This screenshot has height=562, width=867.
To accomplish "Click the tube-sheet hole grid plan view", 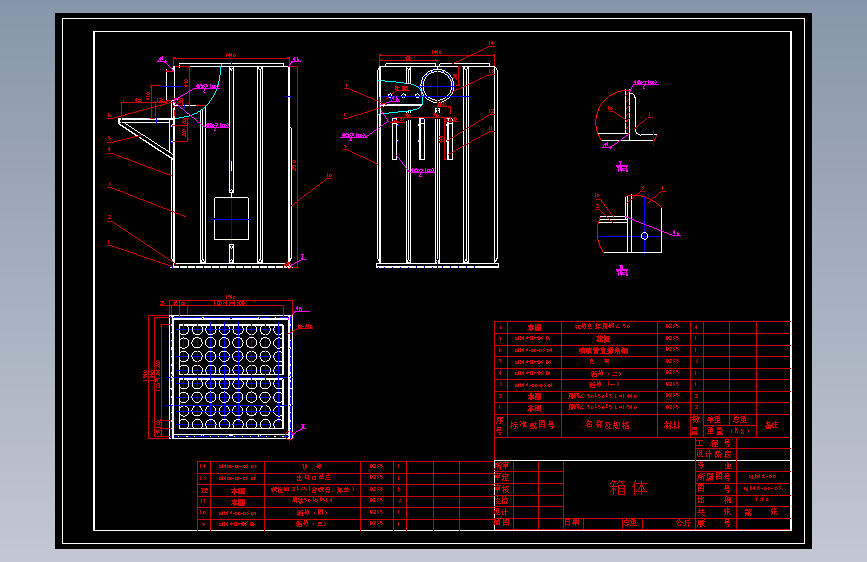I will coord(231,377).
